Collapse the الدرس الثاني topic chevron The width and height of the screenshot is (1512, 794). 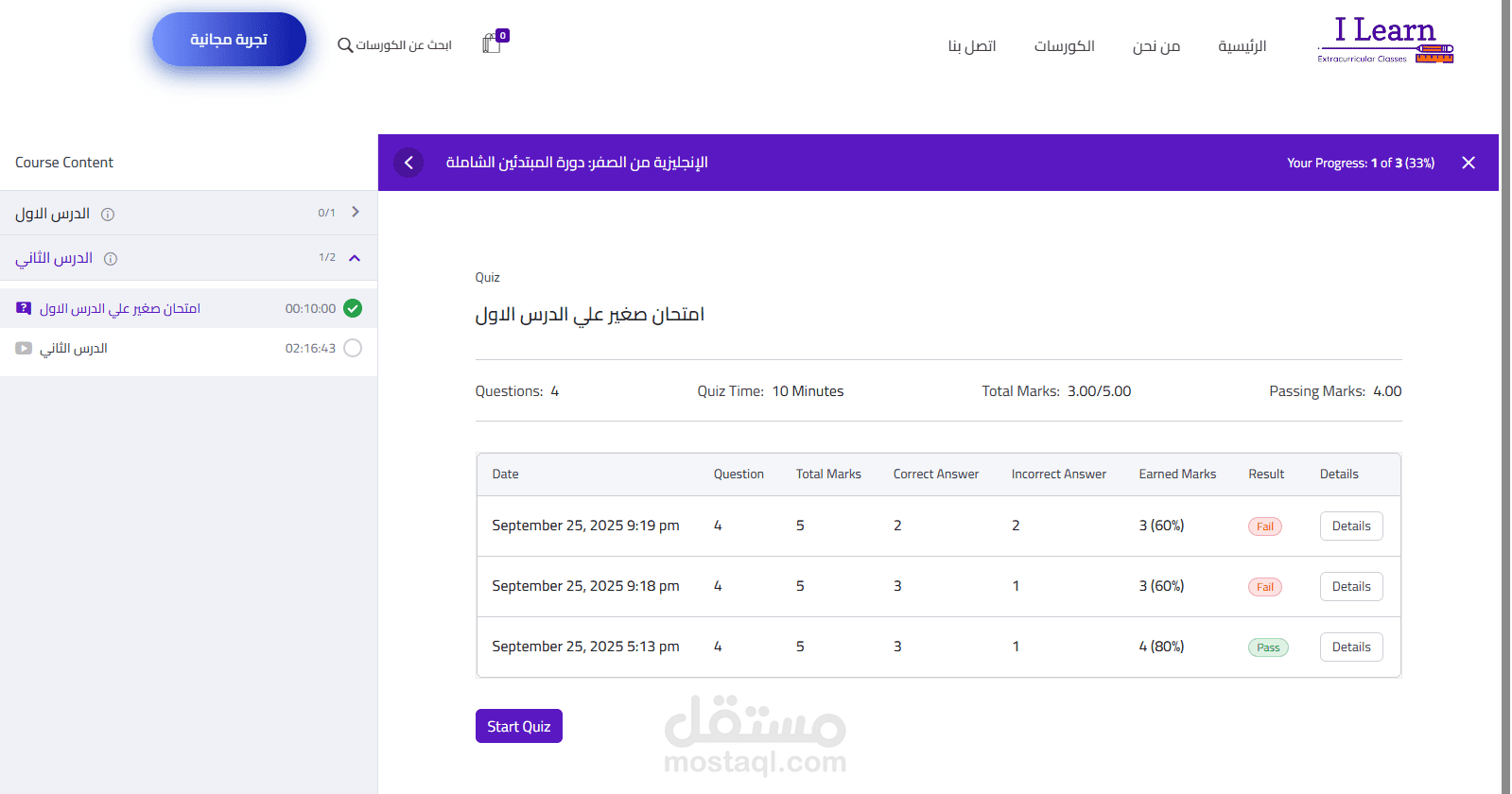[x=355, y=258]
